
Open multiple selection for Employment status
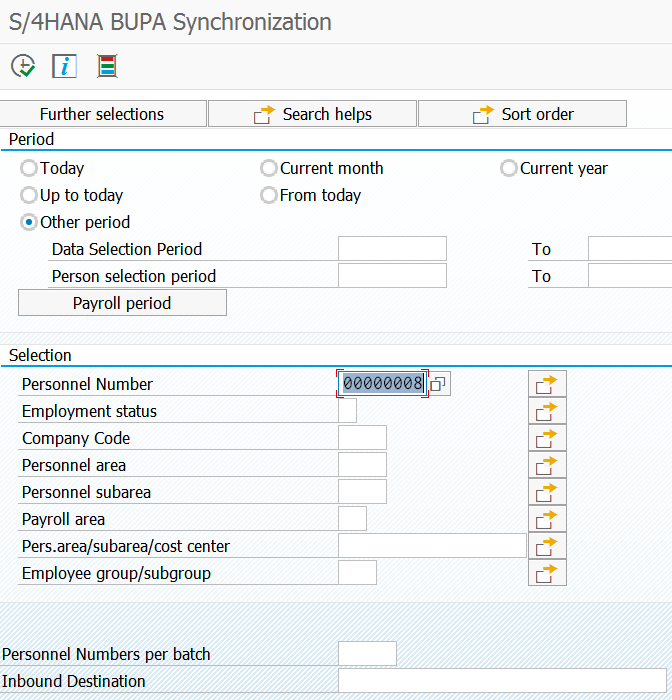pos(547,411)
